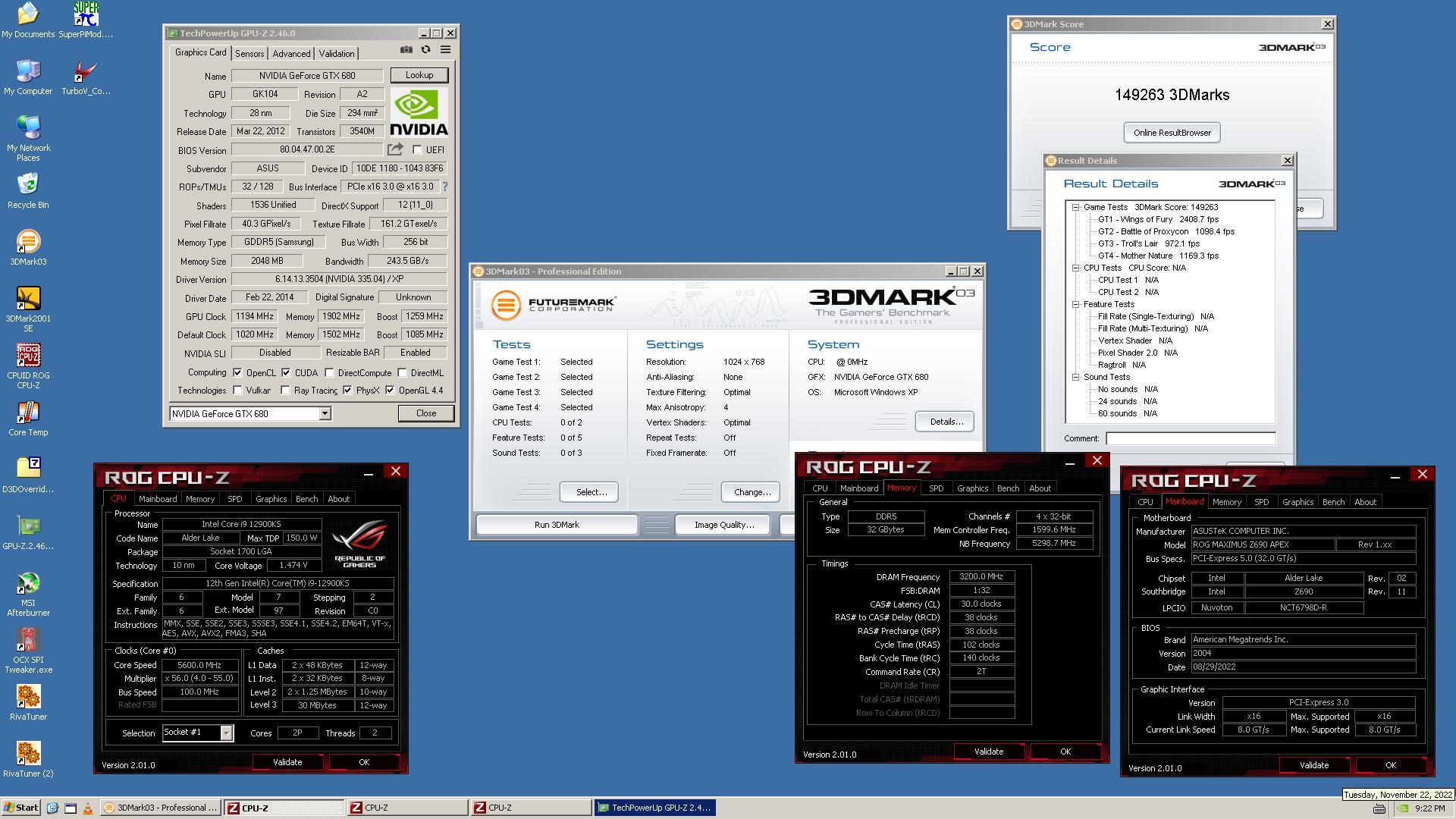
Task: Open My Network Places icon
Action: [x=28, y=138]
